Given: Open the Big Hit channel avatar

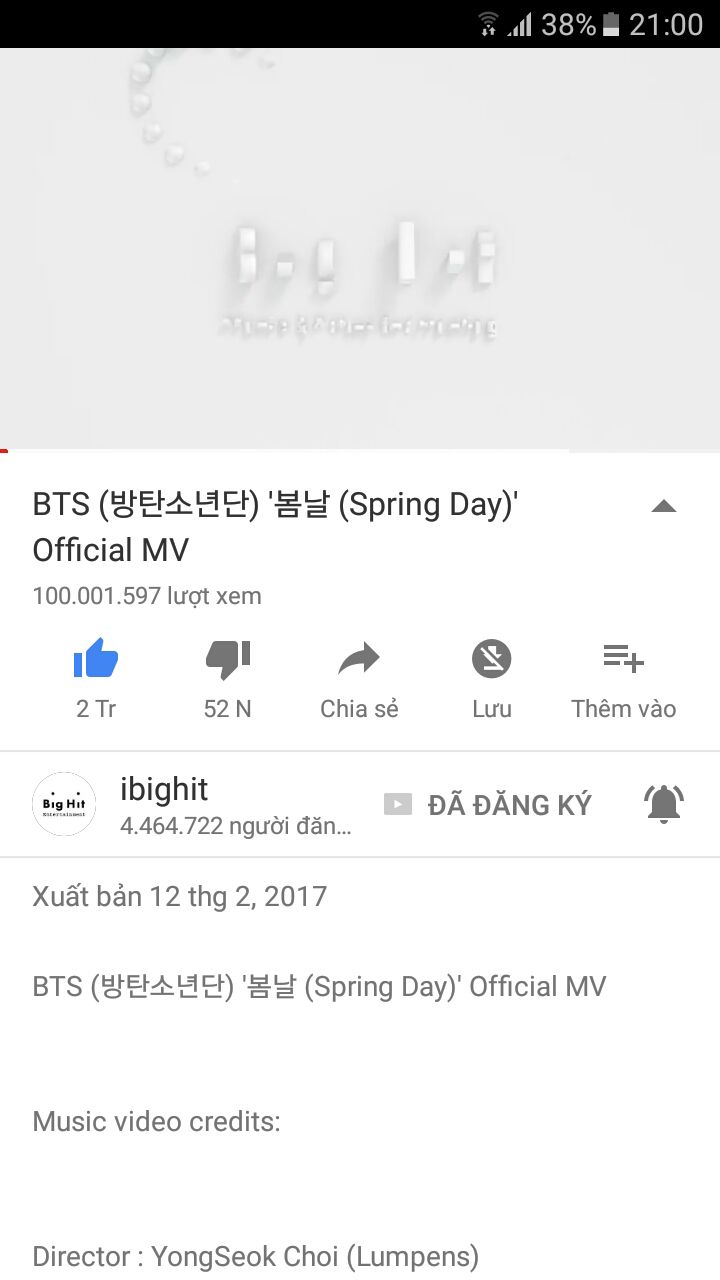Looking at the screenshot, I should click(x=65, y=804).
